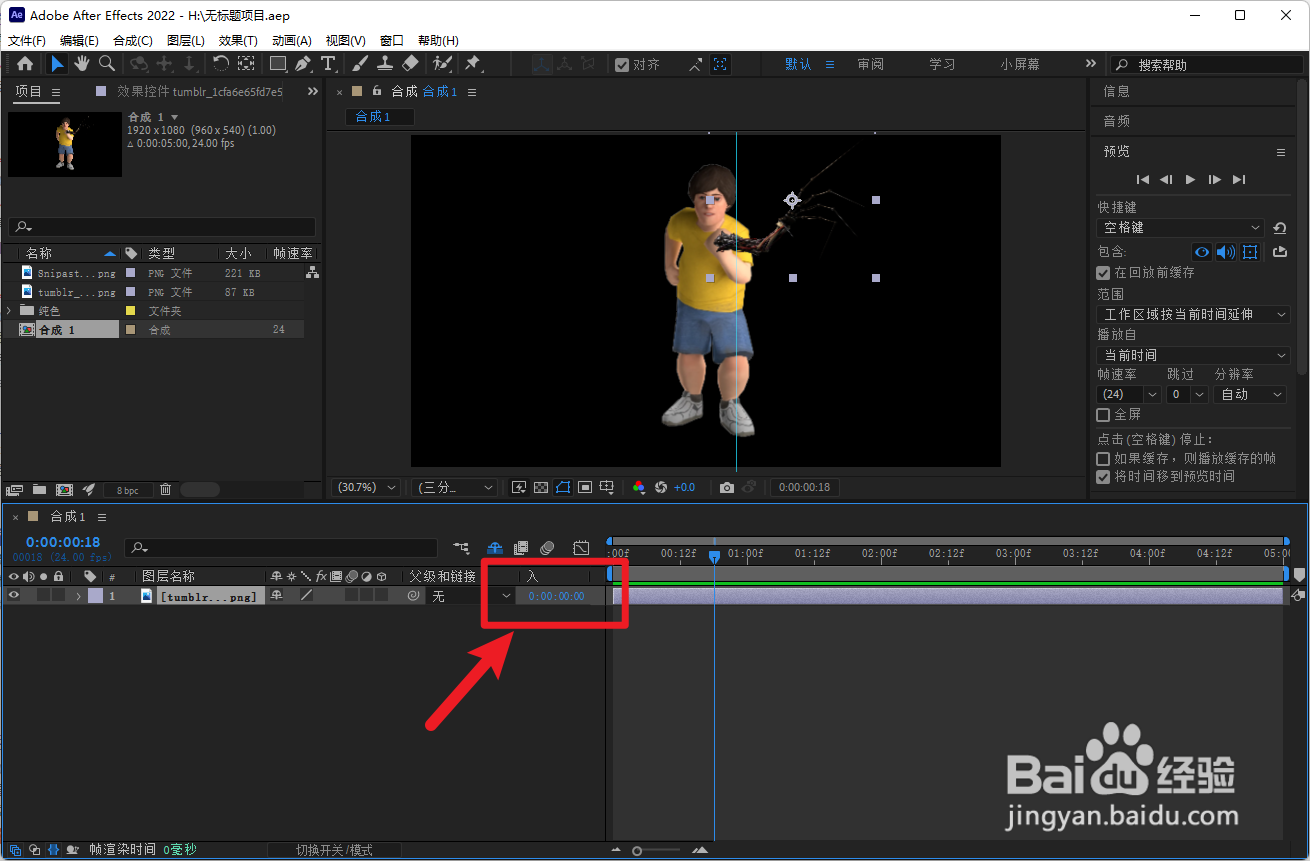
Task: Open the graph editor icon in timeline
Action: coord(582,548)
